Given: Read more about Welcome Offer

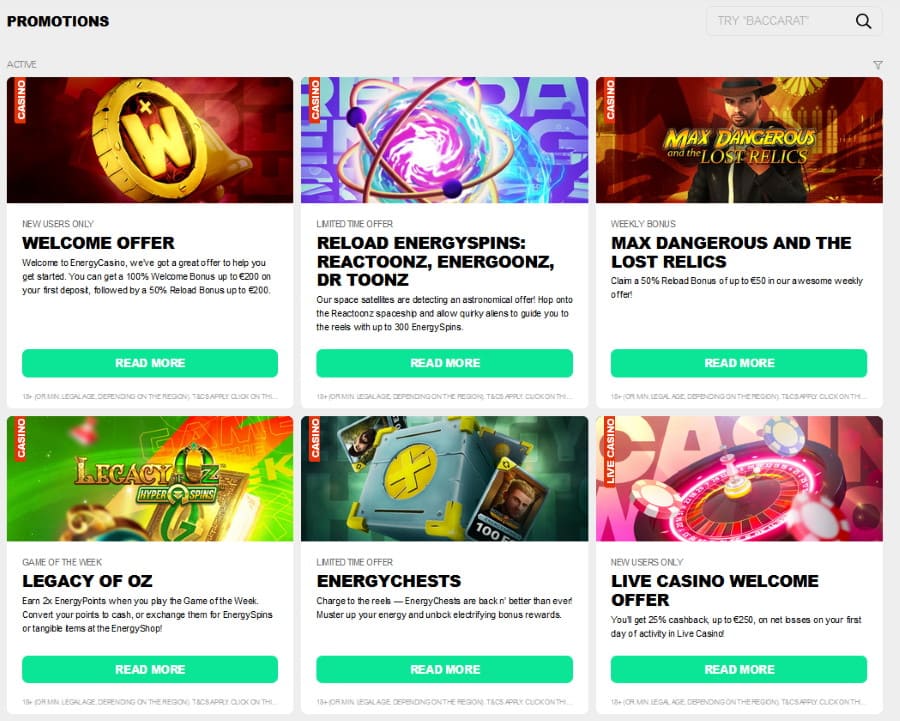Looking at the screenshot, I should point(150,363).
